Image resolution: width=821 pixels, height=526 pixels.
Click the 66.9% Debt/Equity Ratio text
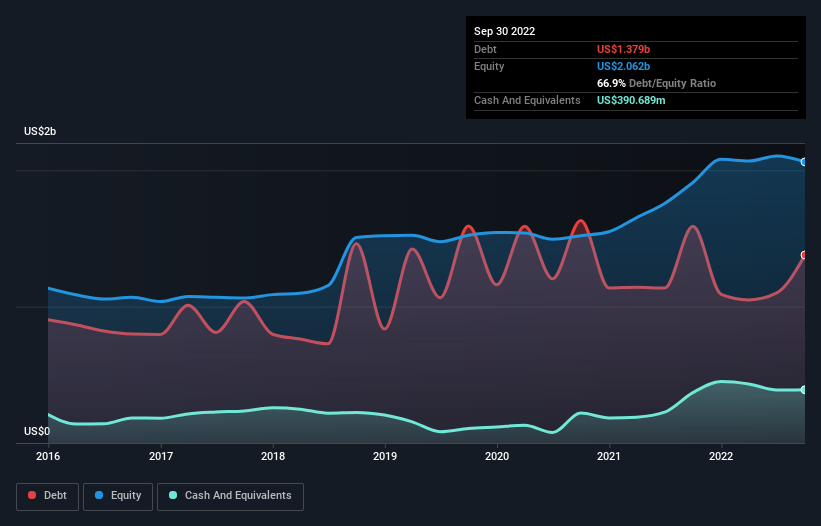click(657, 83)
